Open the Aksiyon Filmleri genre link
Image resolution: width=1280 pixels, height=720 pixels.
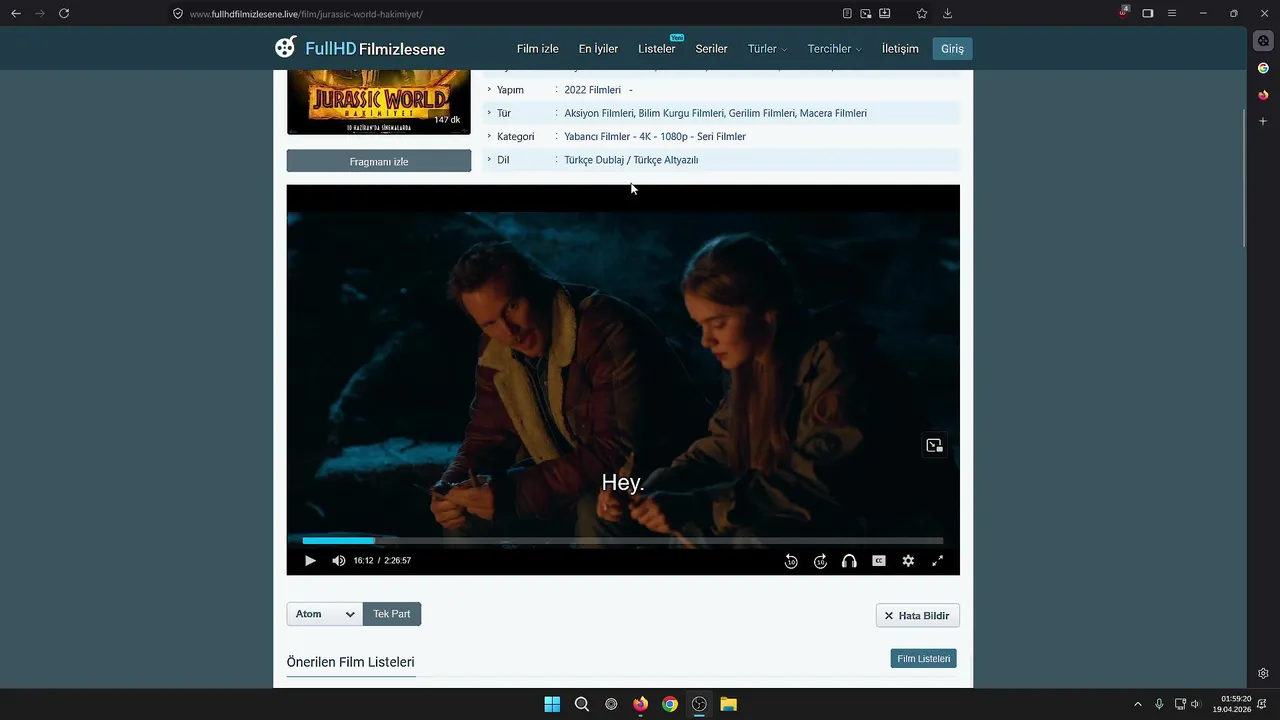tap(598, 113)
